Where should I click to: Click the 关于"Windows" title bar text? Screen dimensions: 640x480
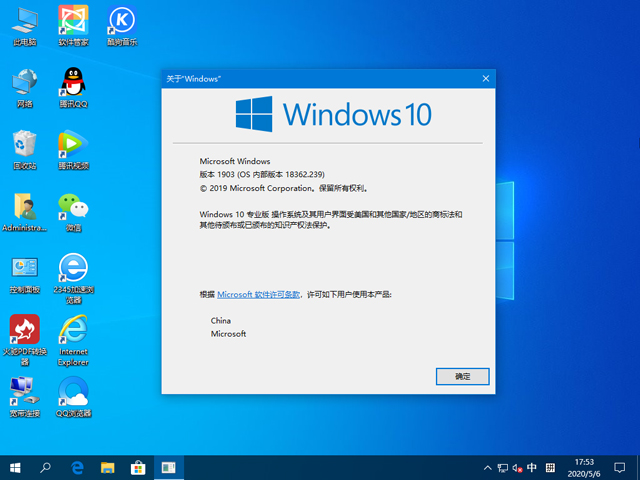click(x=193, y=79)
